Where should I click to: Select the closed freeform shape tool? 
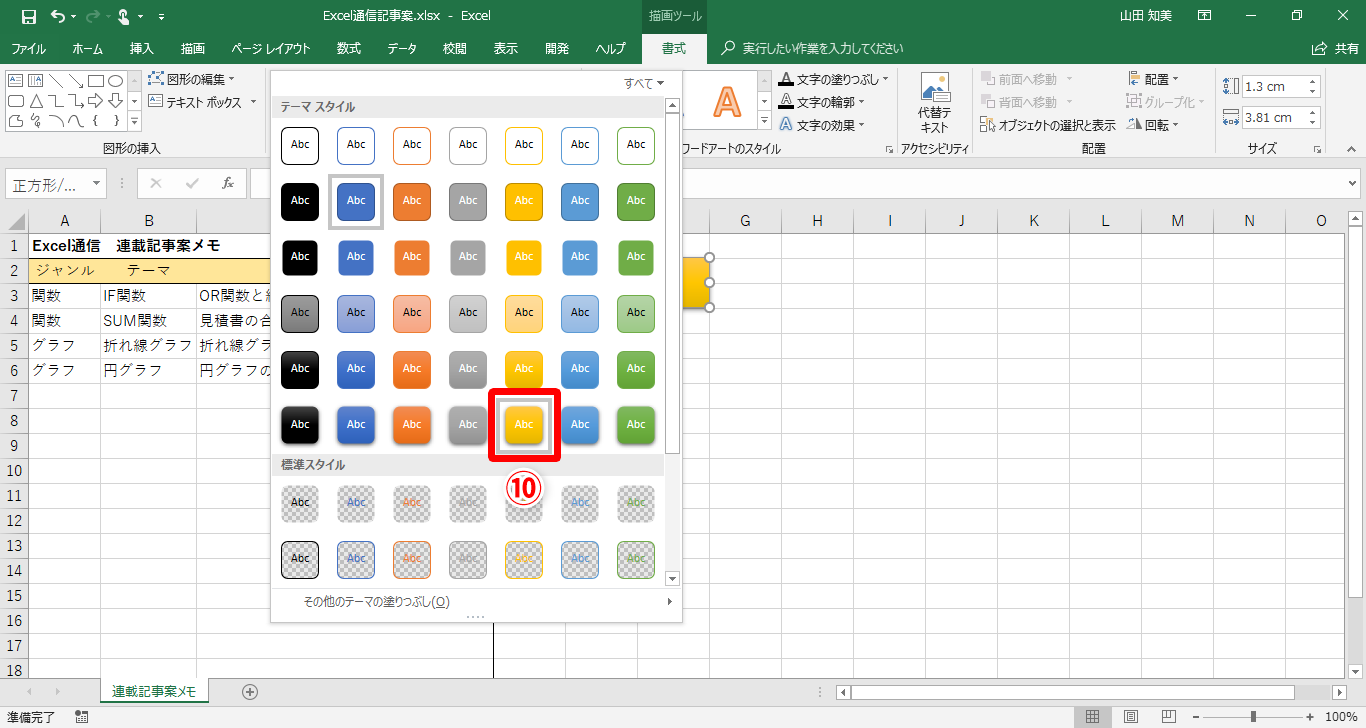click(16, 121)
